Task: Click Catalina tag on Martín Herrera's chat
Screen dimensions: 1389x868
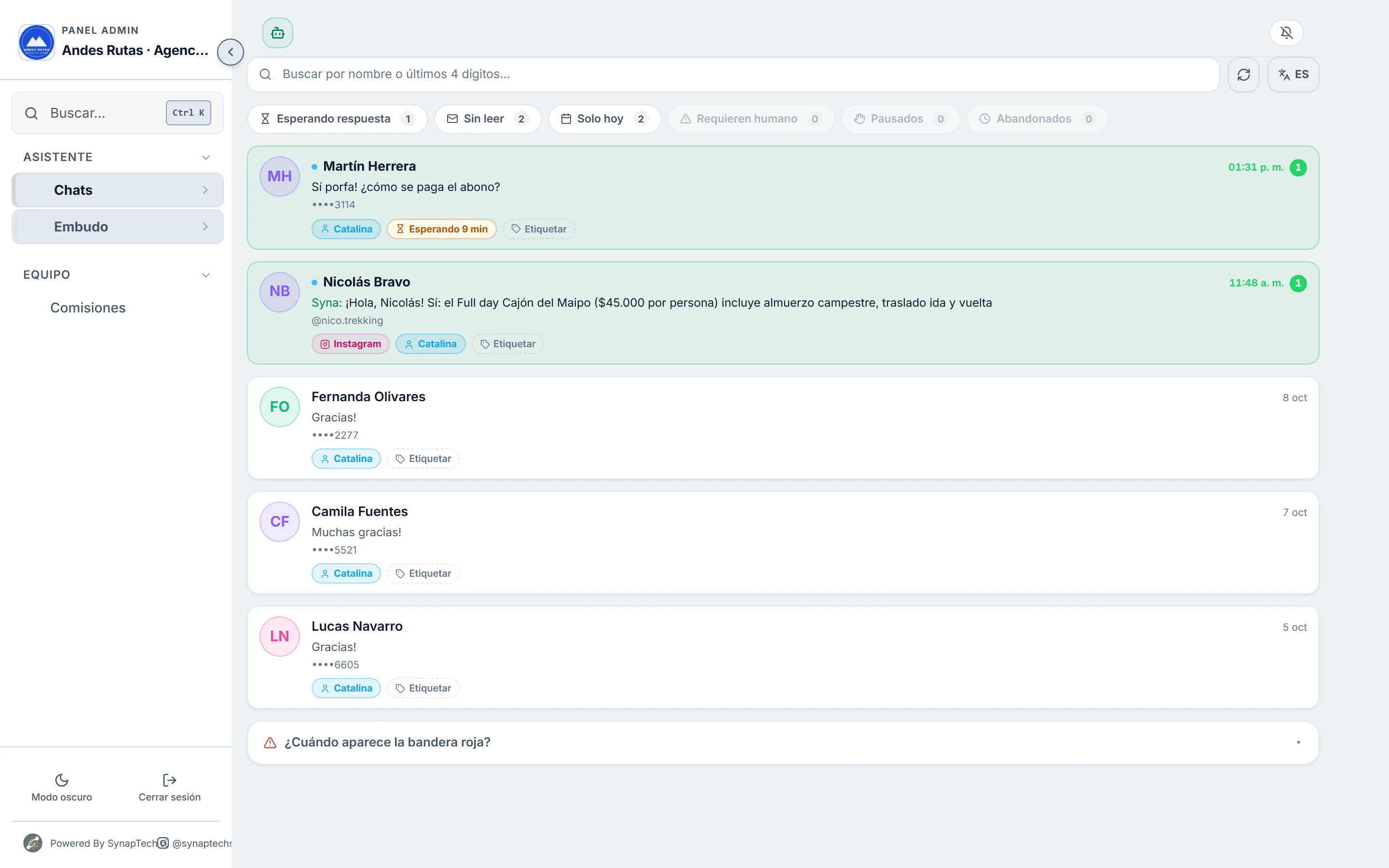Action: coord(346,229)
